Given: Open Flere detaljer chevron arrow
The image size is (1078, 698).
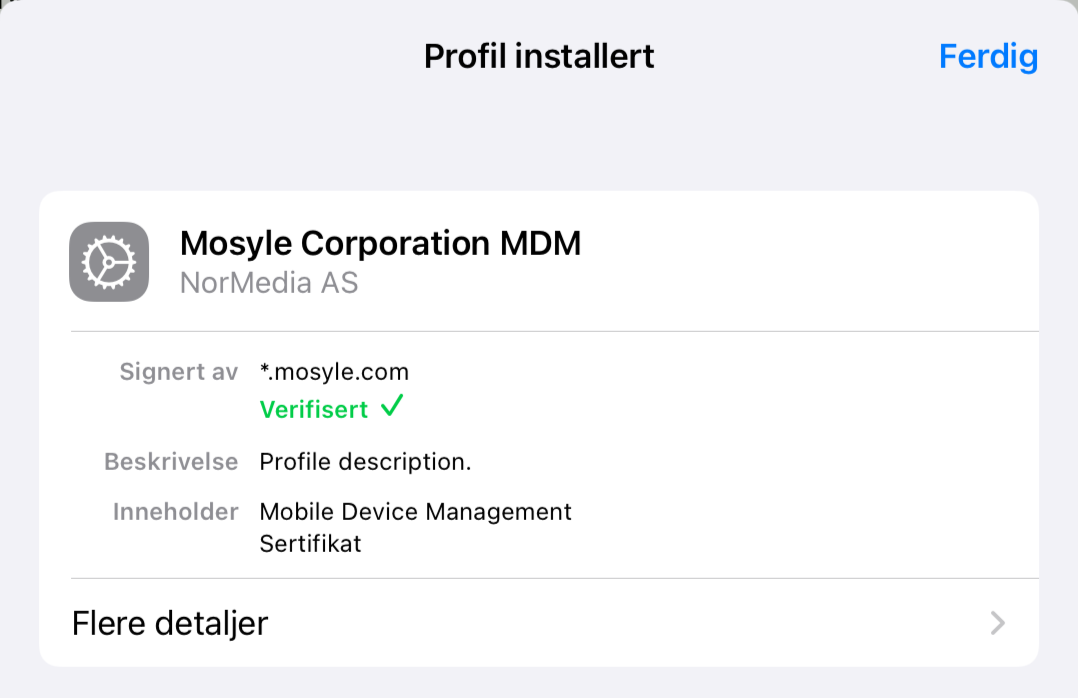Looking at the screenshot, I should [998, 623].
